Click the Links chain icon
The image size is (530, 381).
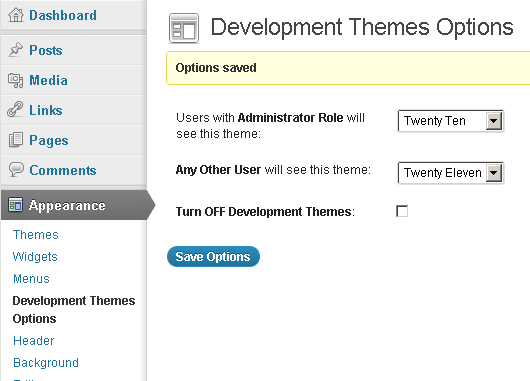[x=15, y=110]
